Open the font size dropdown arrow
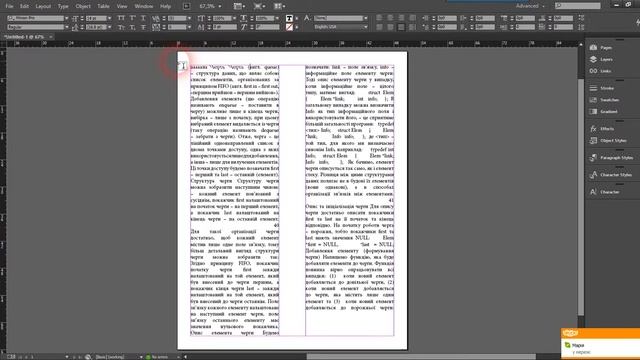Image resolution: width=640 pixels, height=360 pixels. [109, 18]
